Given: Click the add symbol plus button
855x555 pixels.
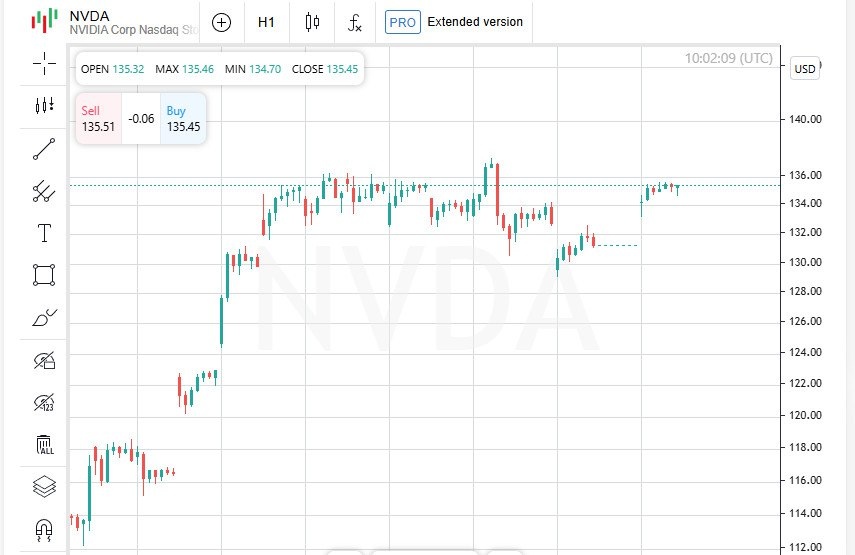Looking at the screenshot, I should [221, 22].
